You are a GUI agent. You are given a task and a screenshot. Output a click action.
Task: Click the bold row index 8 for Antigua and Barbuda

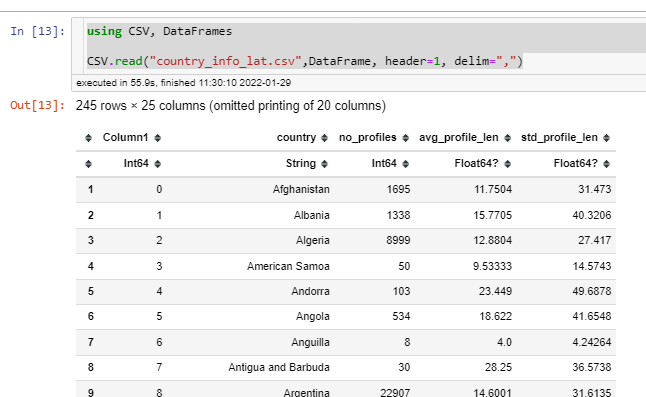pos(91,367)
